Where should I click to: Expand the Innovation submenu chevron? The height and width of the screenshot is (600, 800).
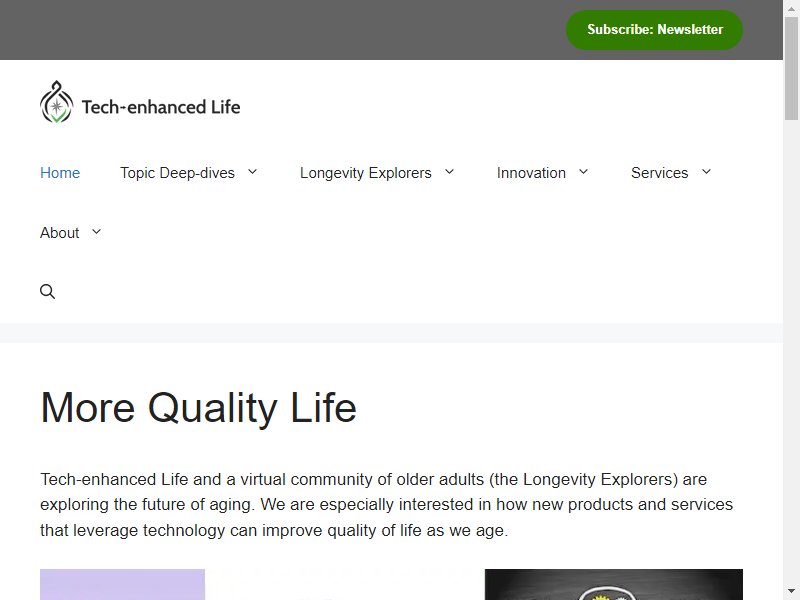[x=583, y=172]
